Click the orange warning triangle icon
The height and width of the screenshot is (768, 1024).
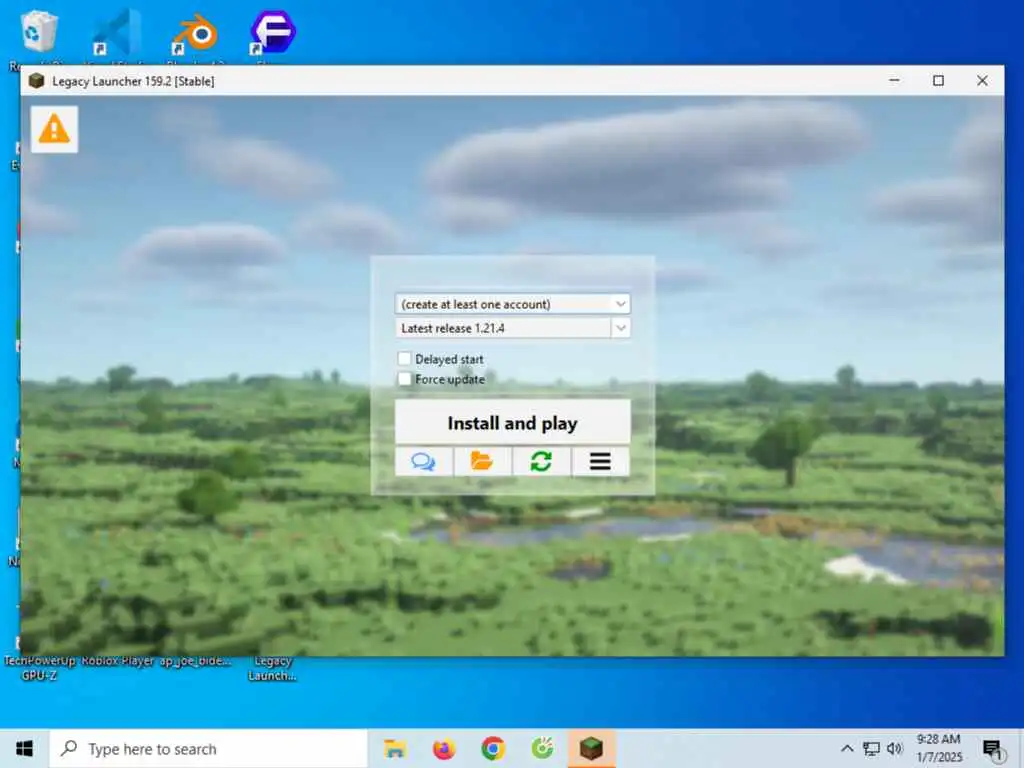(x=54, y=129)
